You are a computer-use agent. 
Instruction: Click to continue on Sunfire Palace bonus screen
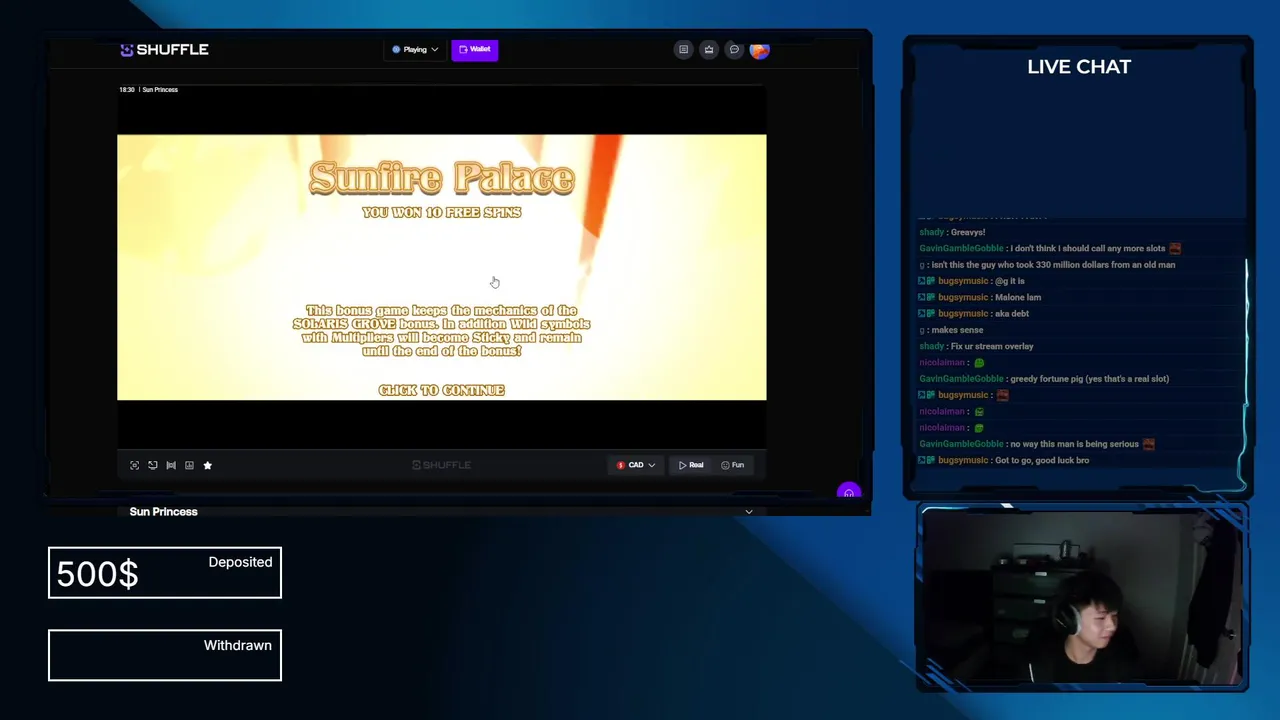click(441, 390)
